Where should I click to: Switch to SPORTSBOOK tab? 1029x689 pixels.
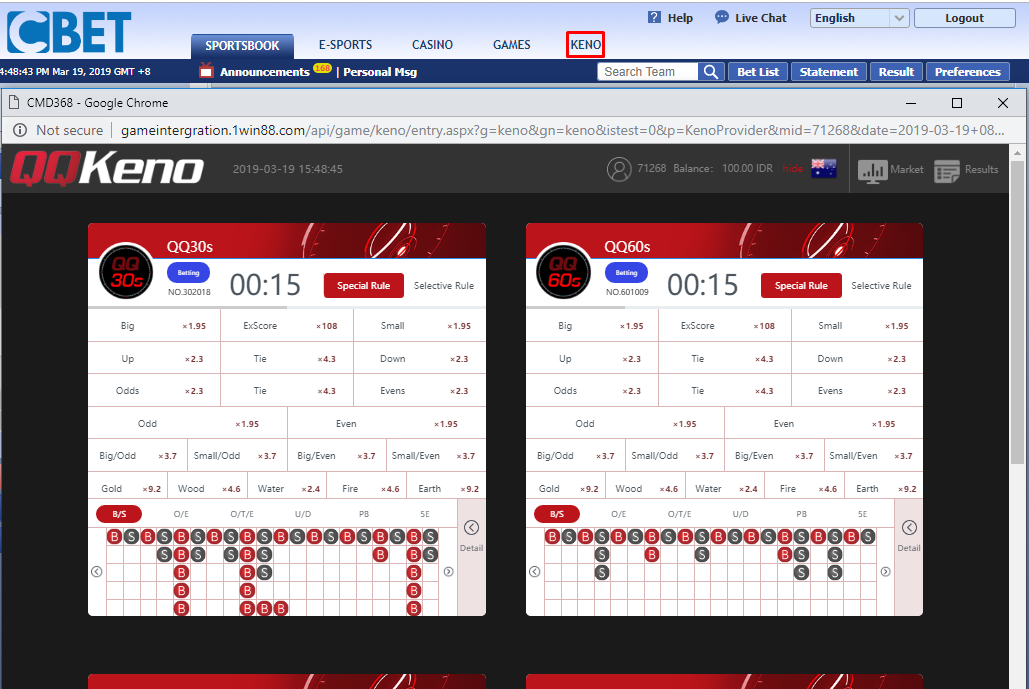(242, 45)
